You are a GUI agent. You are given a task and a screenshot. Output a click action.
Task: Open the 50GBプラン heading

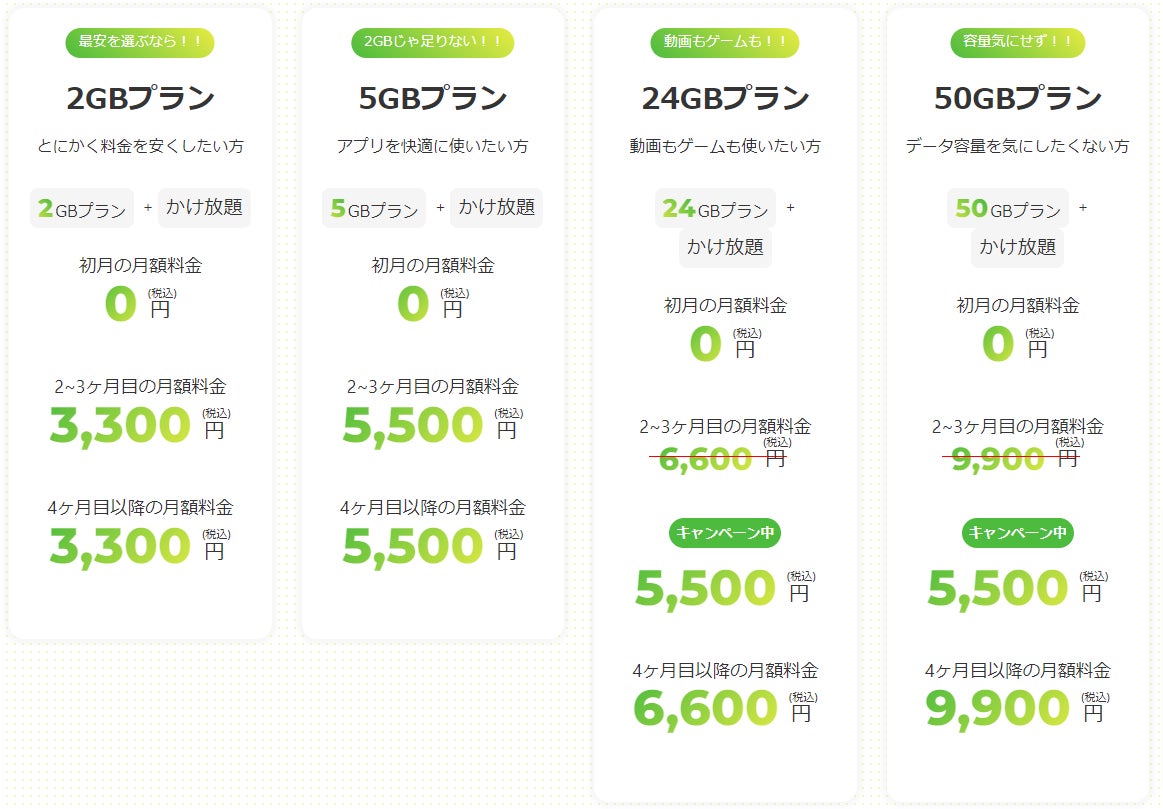1017,99
